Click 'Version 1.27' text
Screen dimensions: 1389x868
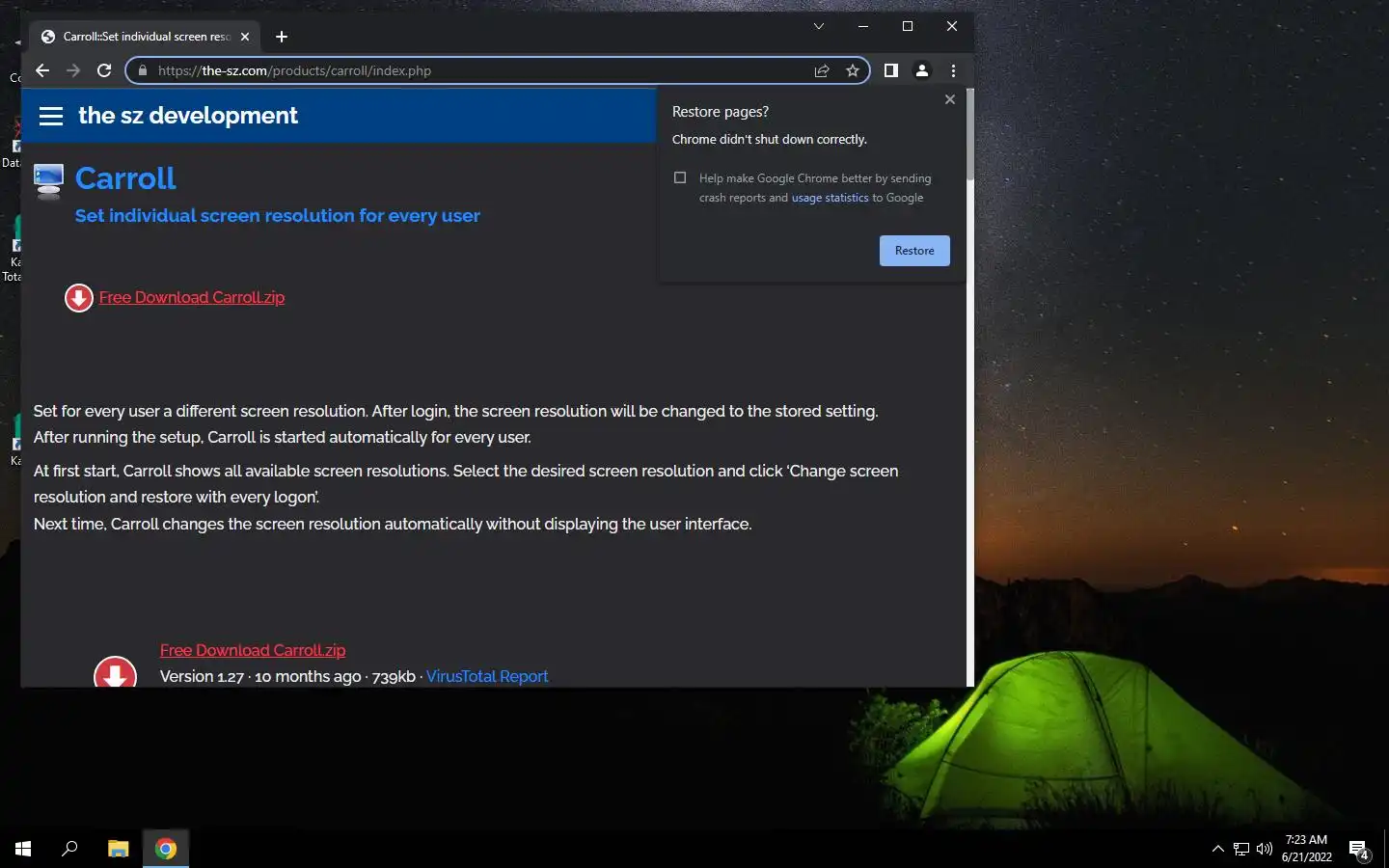coord(202,676)
